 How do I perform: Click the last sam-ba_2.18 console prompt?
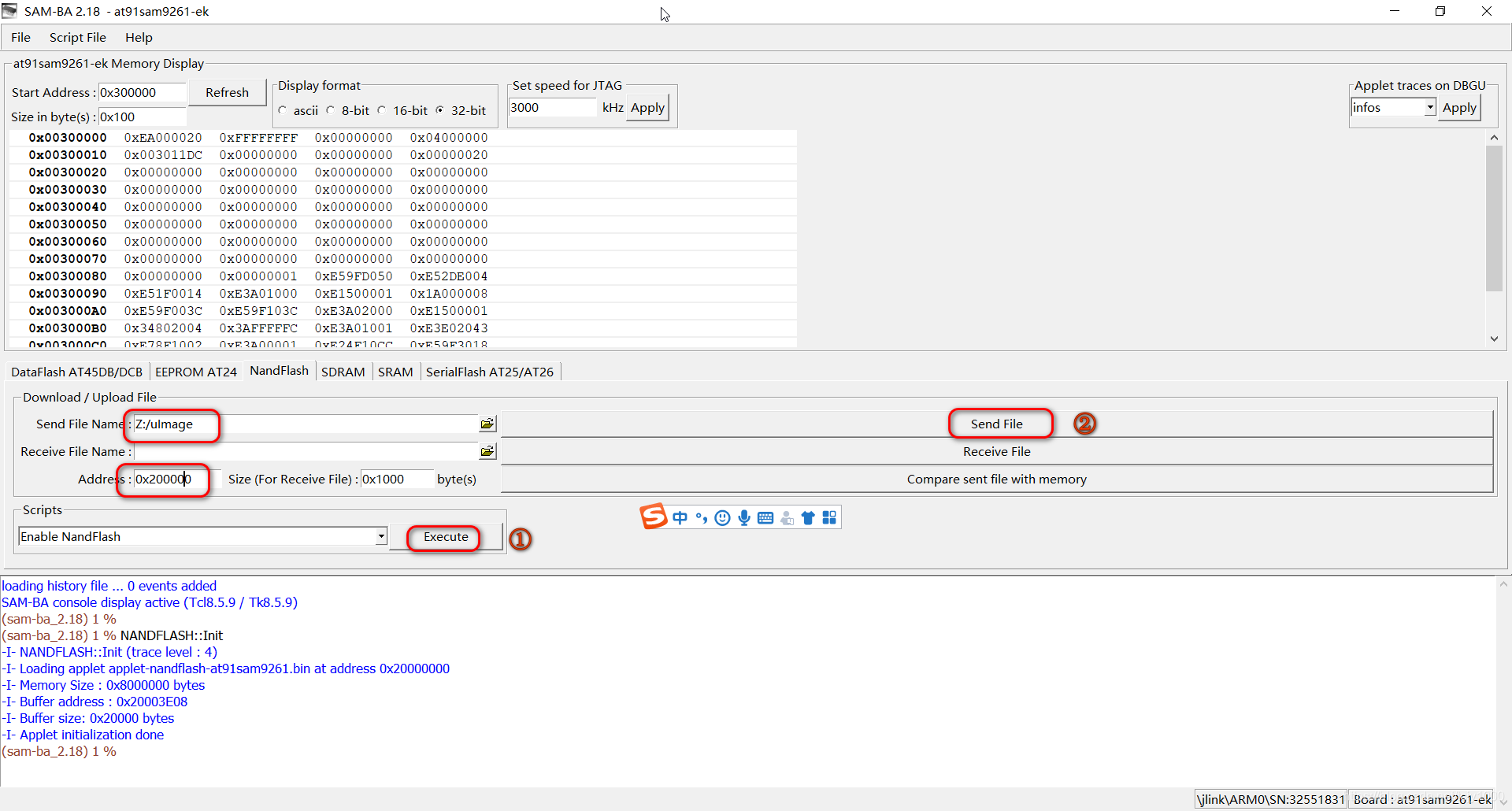tap(59, 751)
